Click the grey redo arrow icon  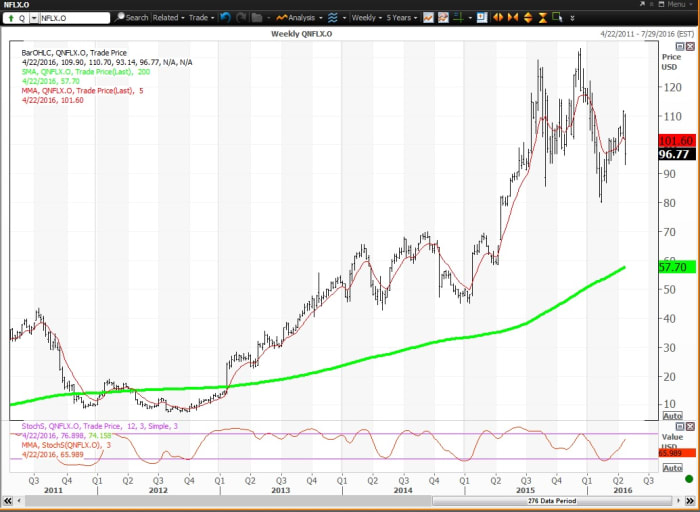(x=241, y=18)
